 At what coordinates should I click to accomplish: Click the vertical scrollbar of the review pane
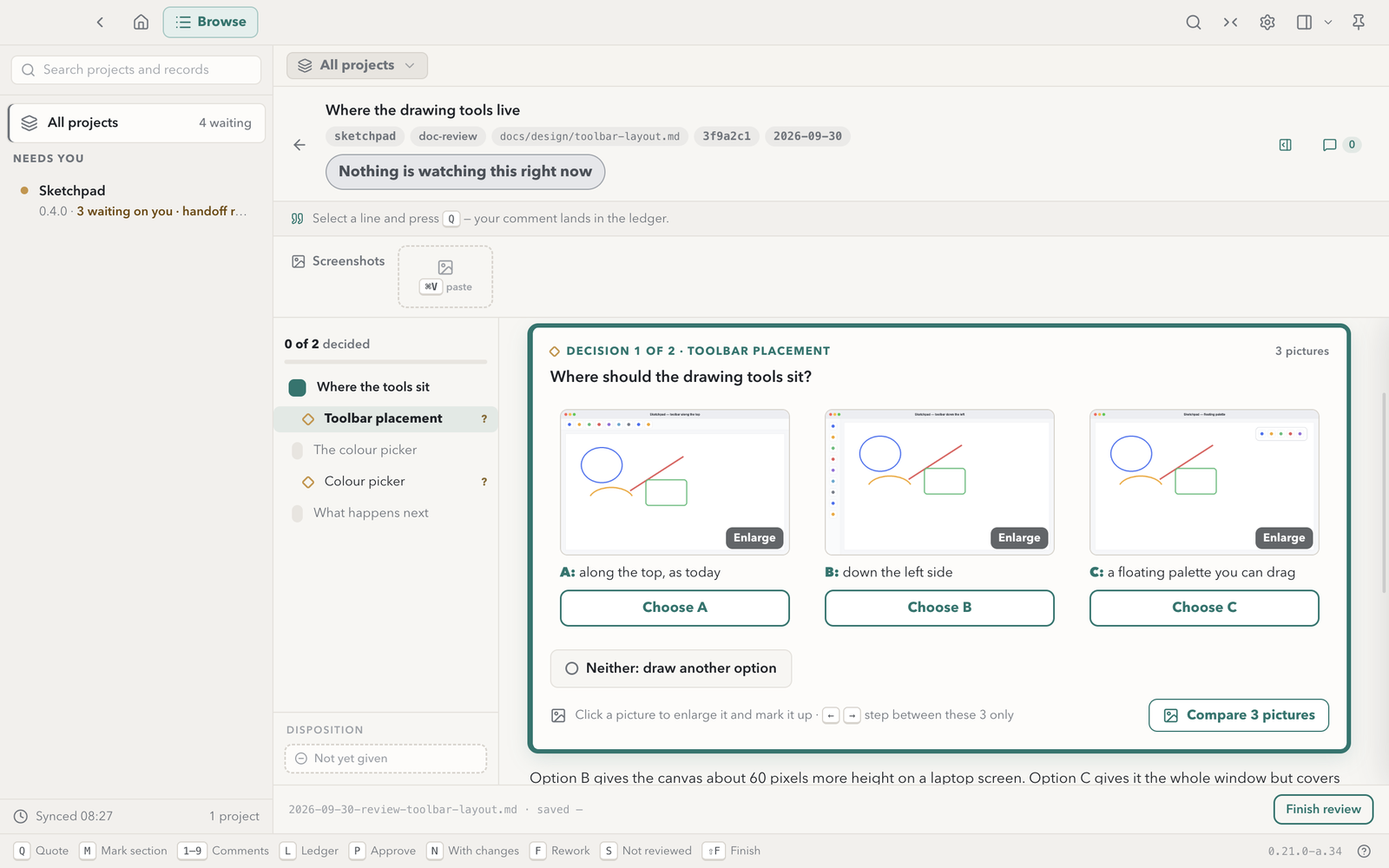coord(1384,495)
